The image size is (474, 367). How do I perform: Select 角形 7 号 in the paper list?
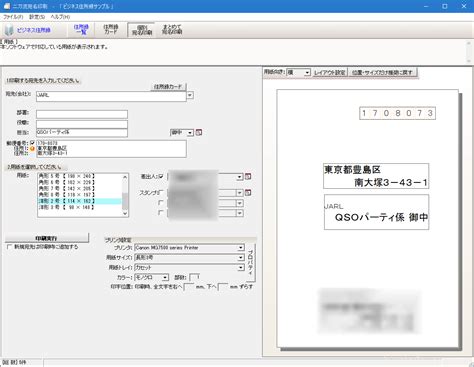pyautogui.click(x=79, y=188)
